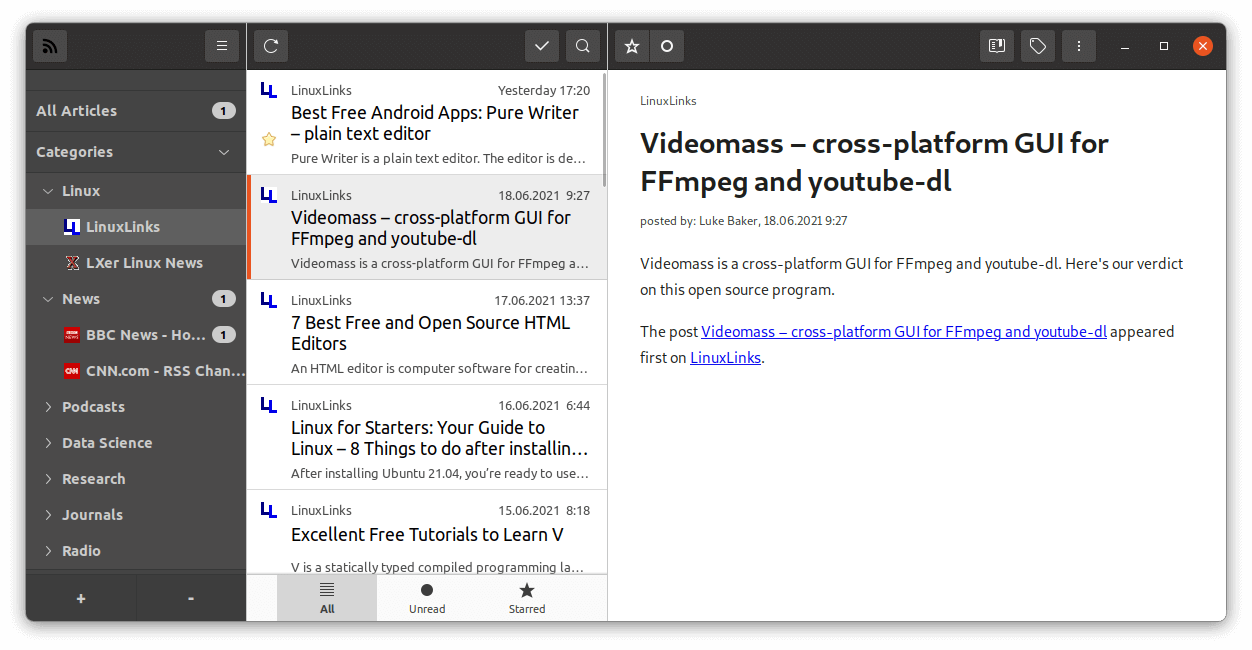Refresh feeds with the reload button
1252x650 pixels.
point(271,46)
